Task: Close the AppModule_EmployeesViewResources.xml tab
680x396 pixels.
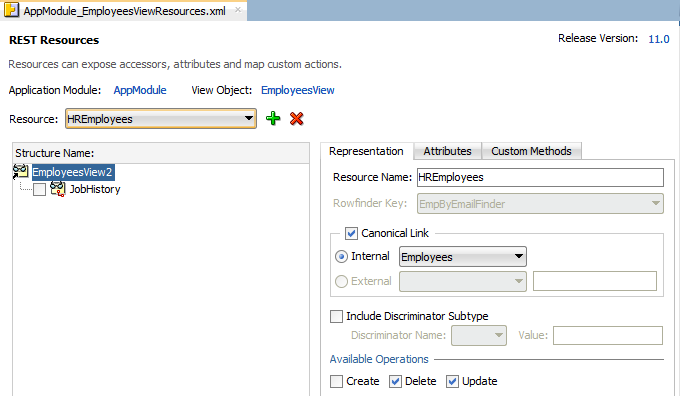Action: click(x=238, y=10)
